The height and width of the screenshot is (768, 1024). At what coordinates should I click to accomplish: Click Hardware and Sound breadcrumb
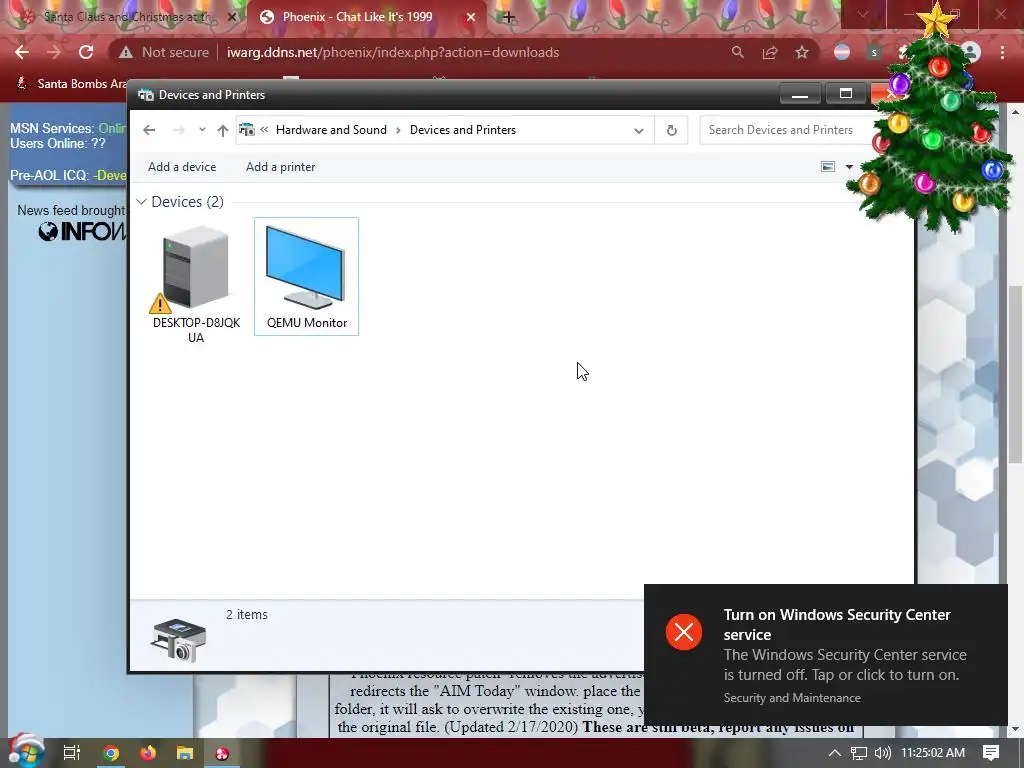[x=331, y=130]
